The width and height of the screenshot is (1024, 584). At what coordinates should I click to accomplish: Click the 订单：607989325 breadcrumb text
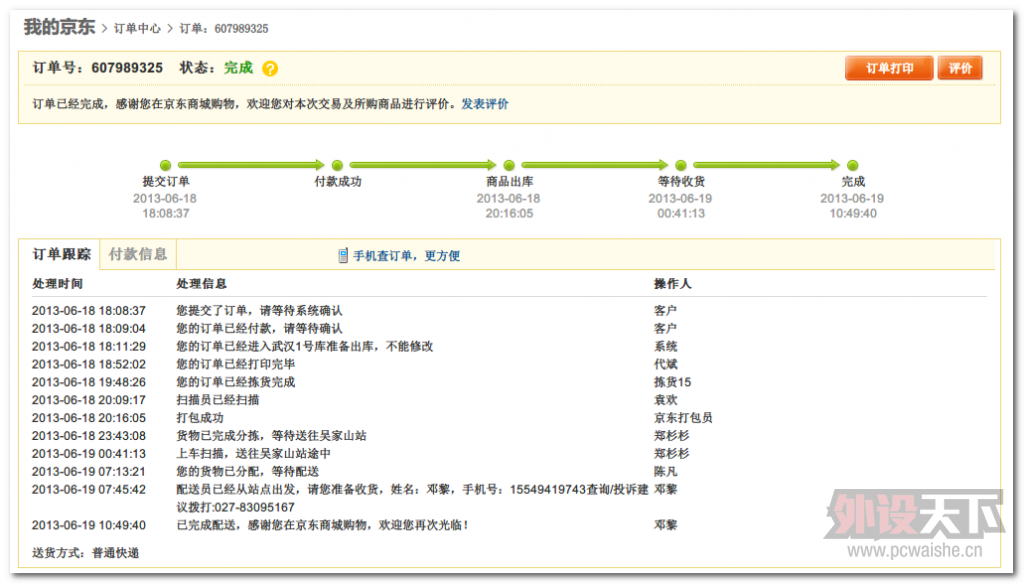click(224, 28)
